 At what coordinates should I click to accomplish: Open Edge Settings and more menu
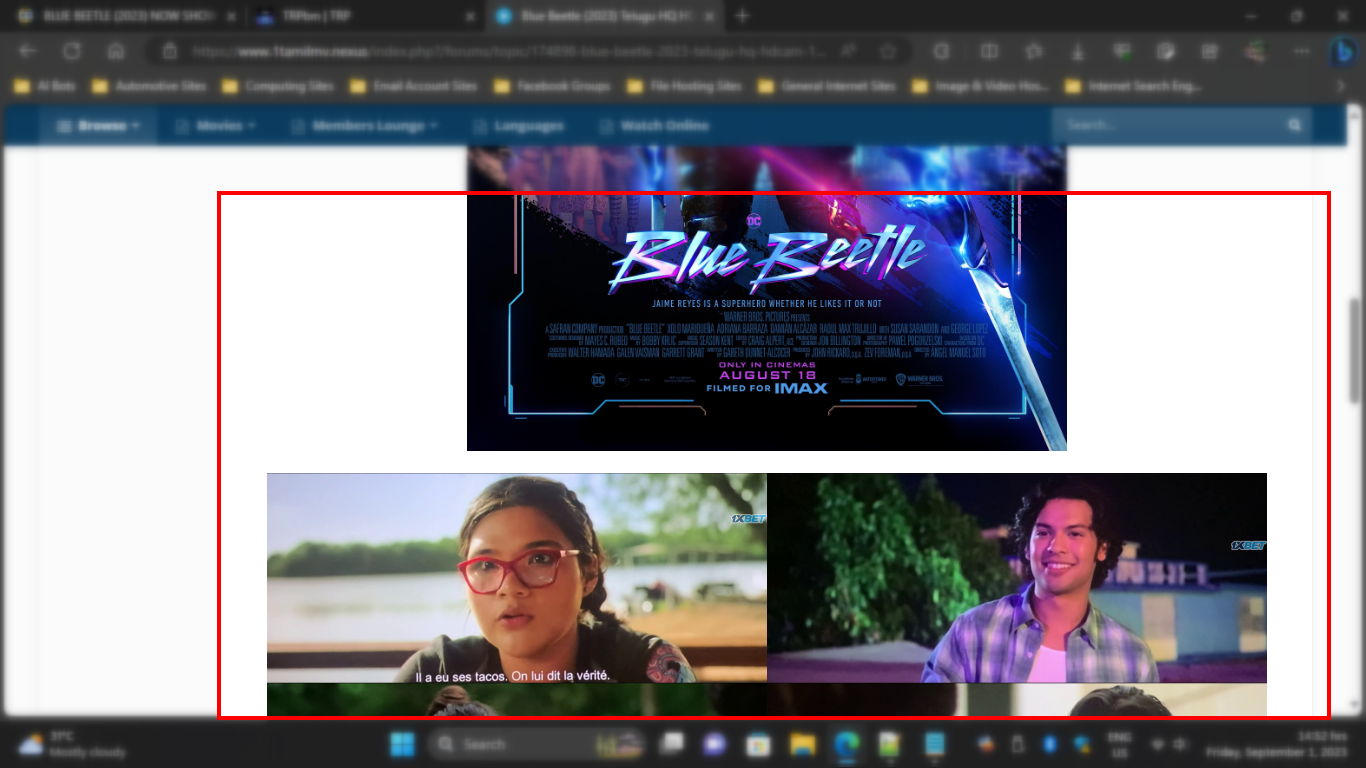[x=1300, y=51]
